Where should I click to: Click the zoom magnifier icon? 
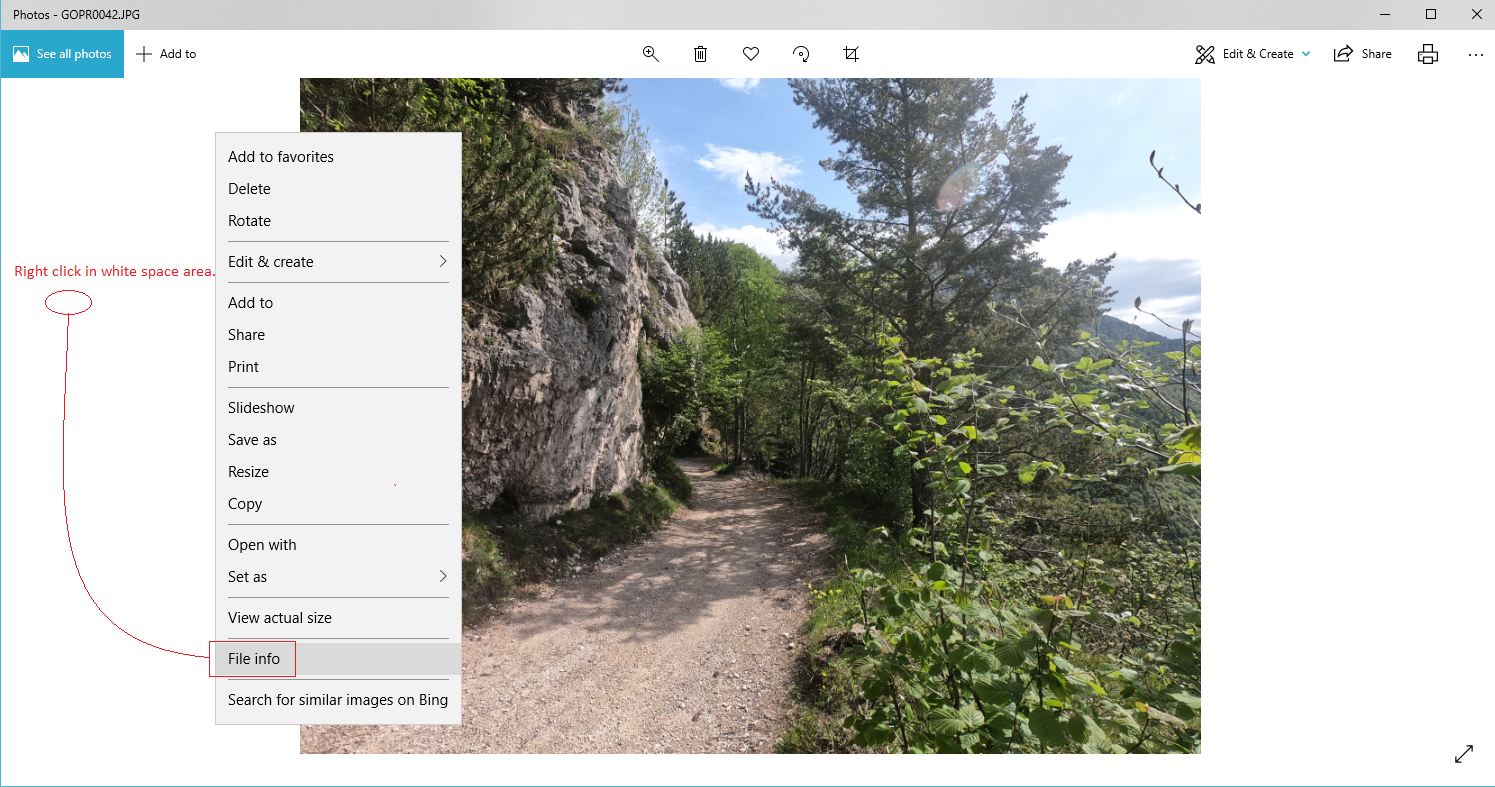[x=651, y=54]
